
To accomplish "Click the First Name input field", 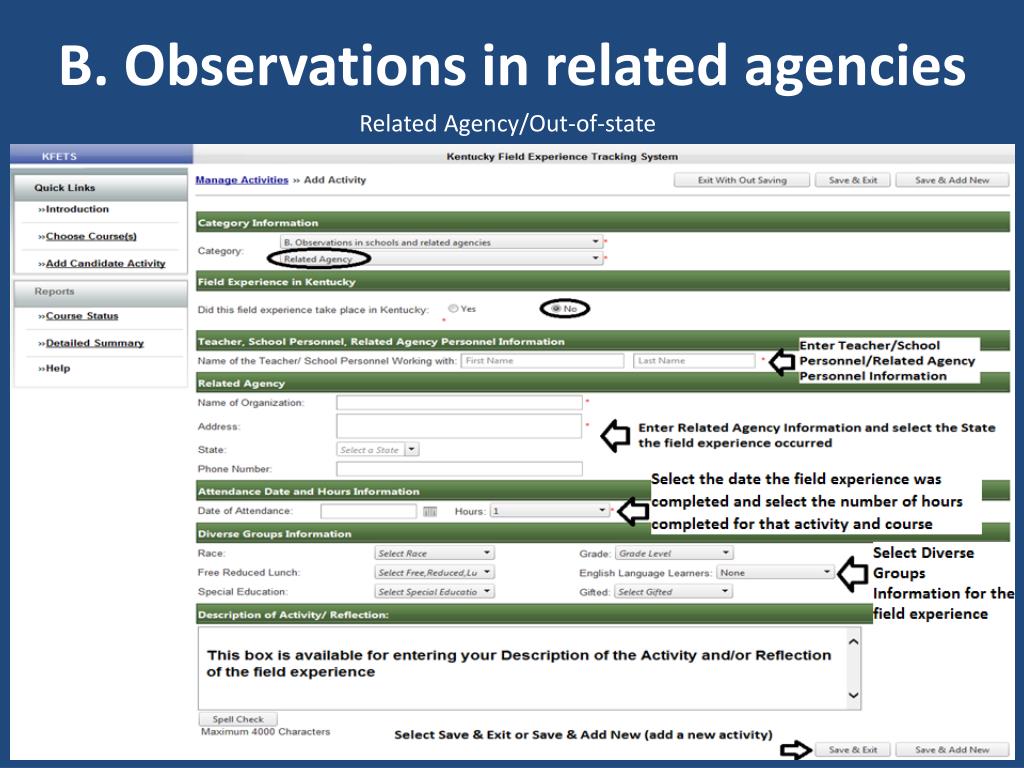I will [x=542, y=360].
